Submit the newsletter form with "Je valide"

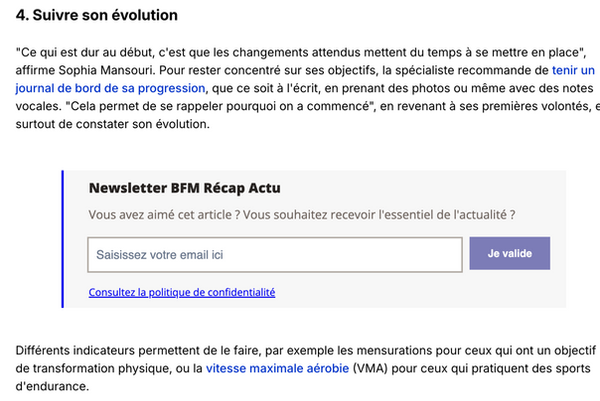pos(510,253)
